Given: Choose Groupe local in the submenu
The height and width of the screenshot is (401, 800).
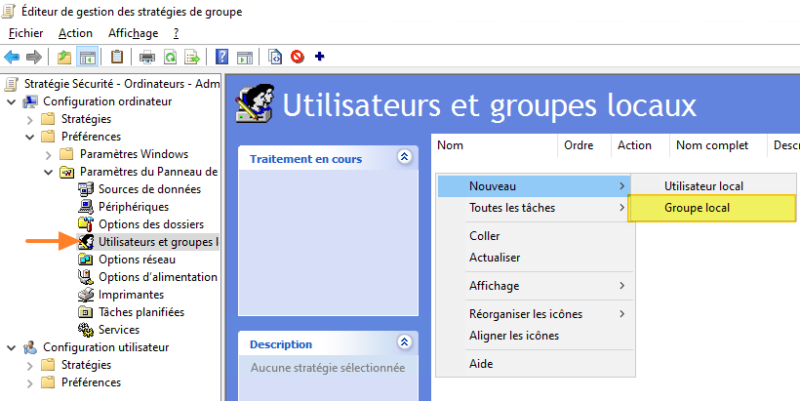Looking at the screenshot, I should (x=712, y=208).
